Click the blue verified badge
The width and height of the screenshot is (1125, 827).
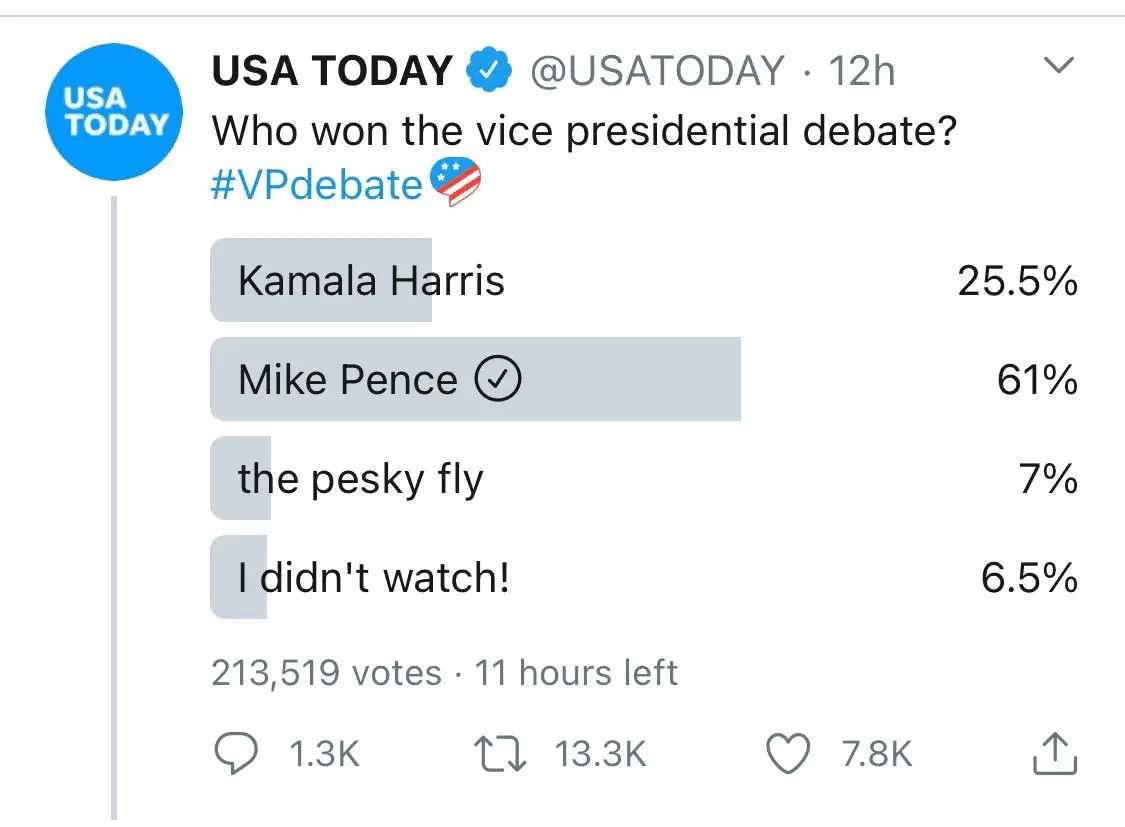[490, 71]
